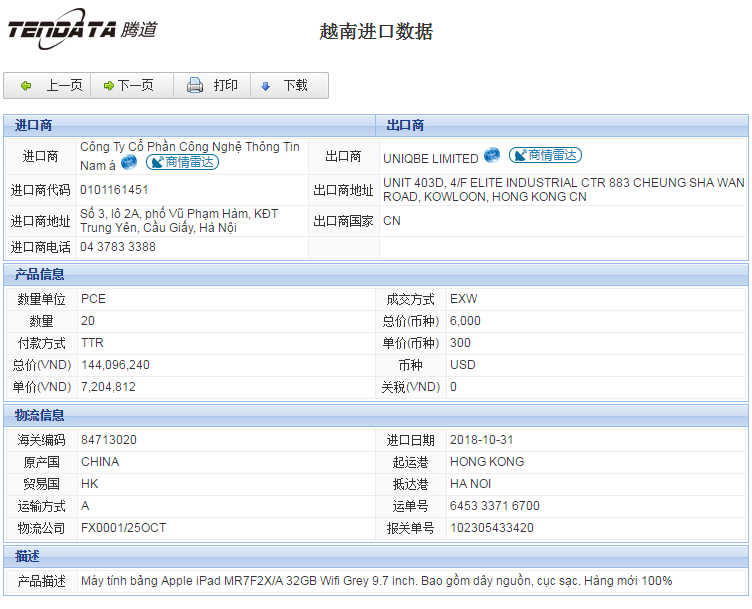The width and height of the screenshot is (752, 609).
Task: Click the globe icon beside importer name
Action: (x=129, y=162)
